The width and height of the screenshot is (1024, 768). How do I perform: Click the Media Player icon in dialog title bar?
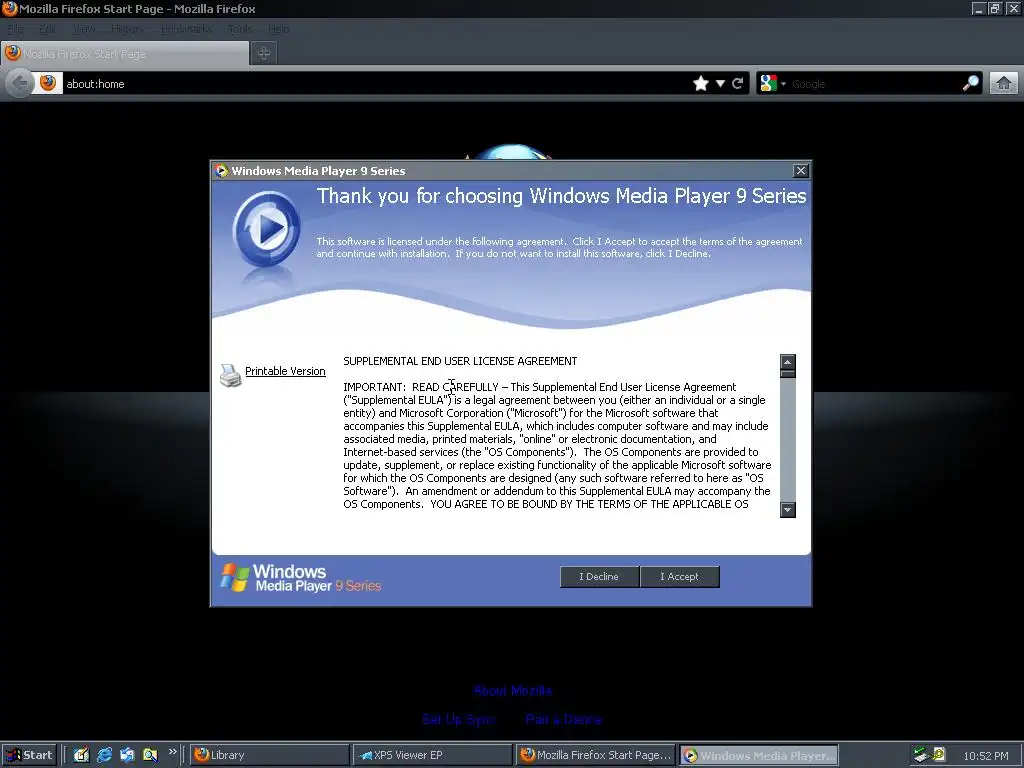(221, 170)
